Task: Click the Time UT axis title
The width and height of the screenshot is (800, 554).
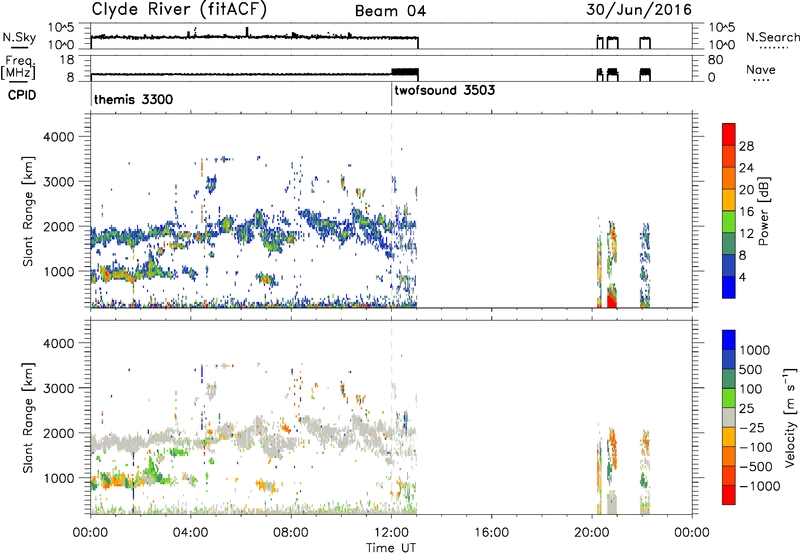Action: pos(391,548)
